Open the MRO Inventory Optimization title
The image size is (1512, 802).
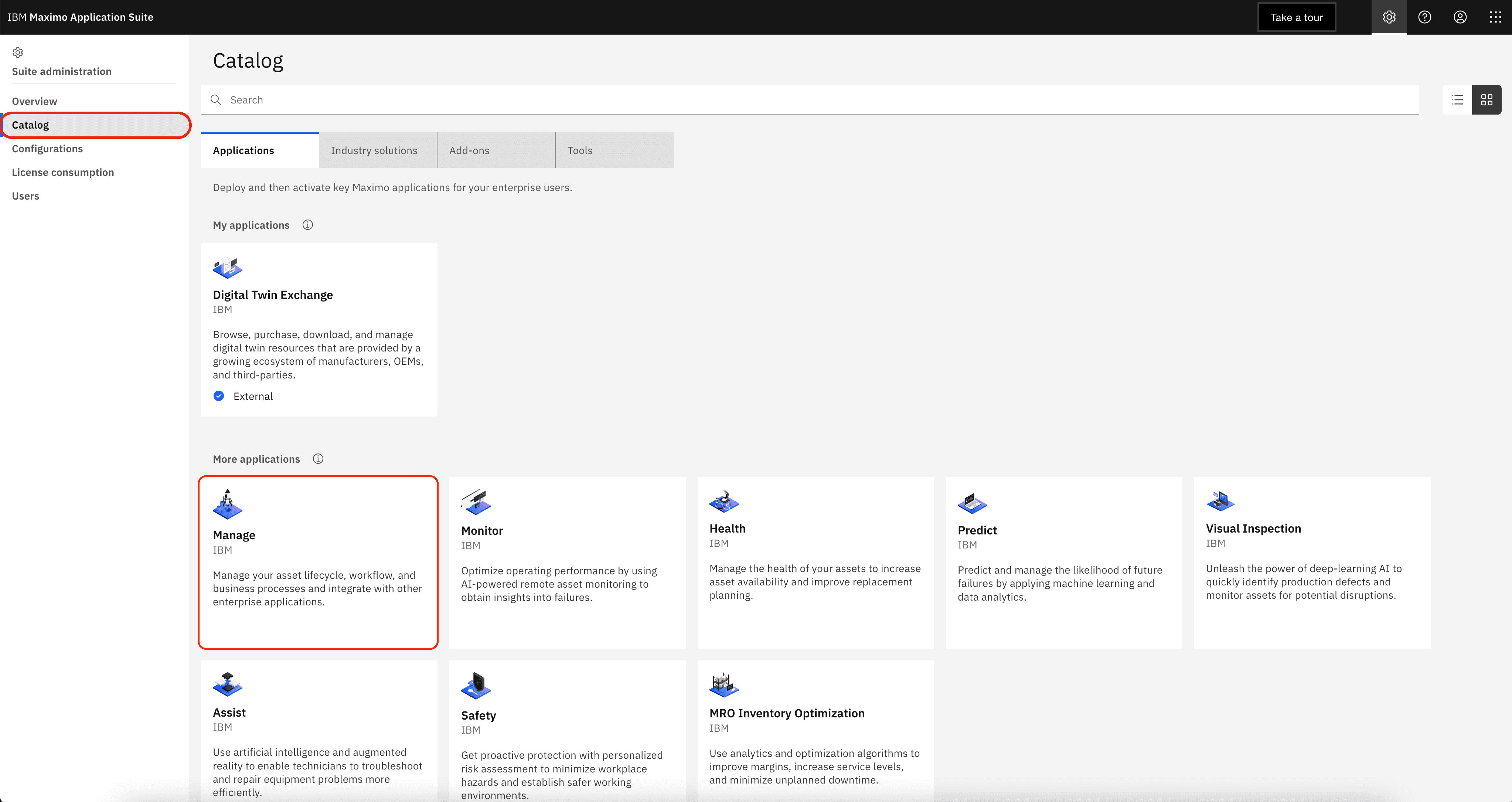click(787, 713)
